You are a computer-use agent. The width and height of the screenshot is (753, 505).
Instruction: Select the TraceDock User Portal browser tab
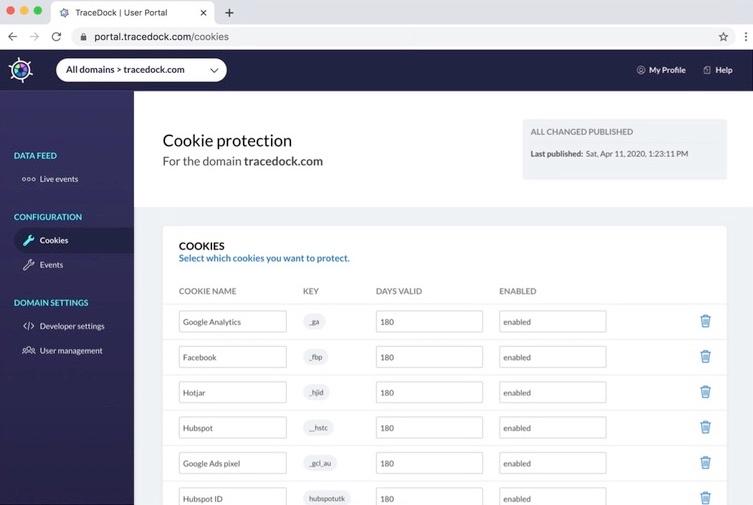point(132,13)
